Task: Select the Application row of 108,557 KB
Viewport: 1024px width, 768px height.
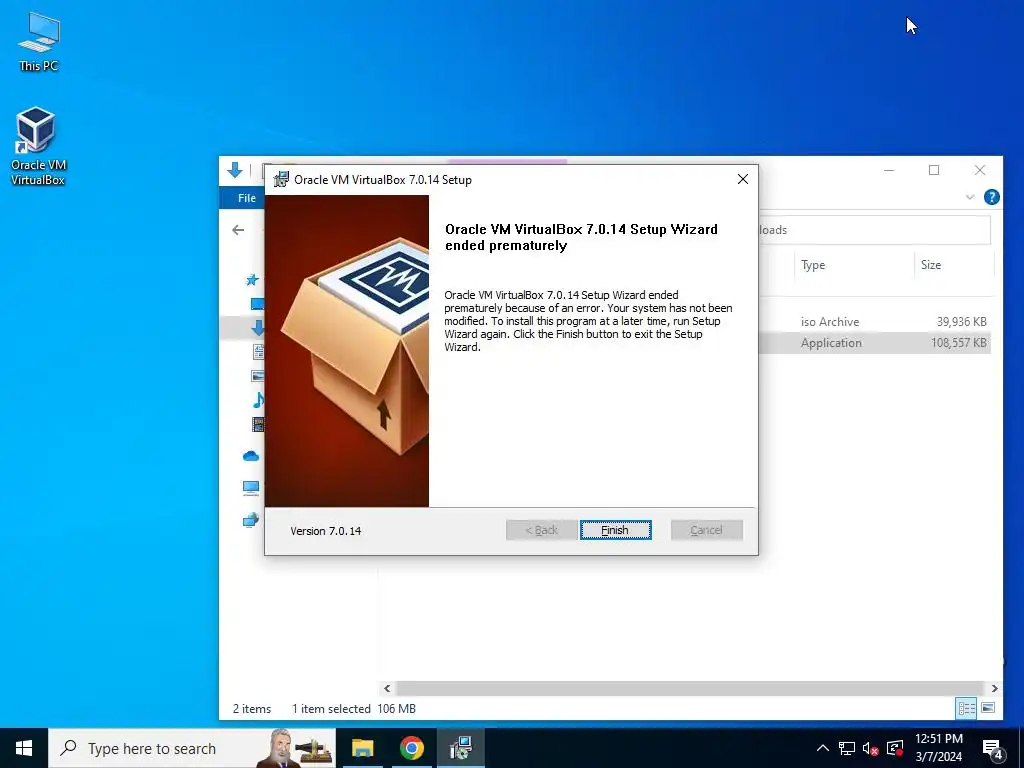Action: [x=875, y=343]
